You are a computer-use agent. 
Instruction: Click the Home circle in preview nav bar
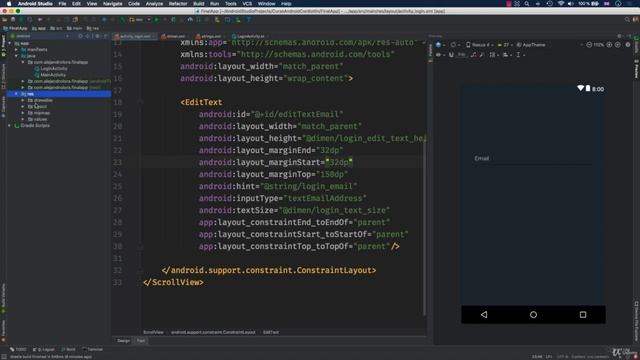pos(533,315)
